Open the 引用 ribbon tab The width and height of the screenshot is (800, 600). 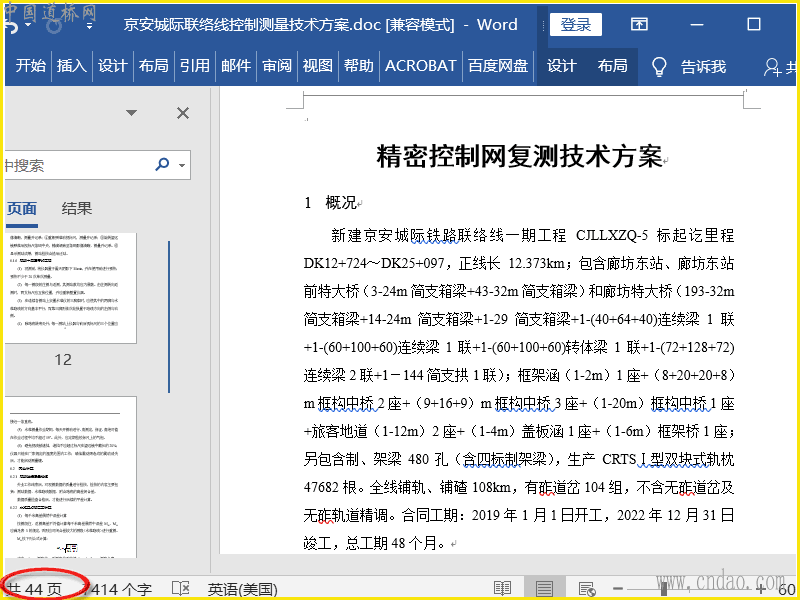pyautogui.click(x=194, y=66)
